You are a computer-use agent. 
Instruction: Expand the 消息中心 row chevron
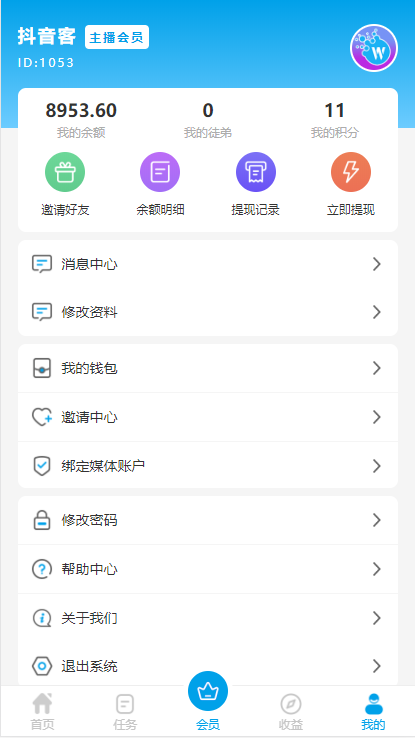click(376, 265)
